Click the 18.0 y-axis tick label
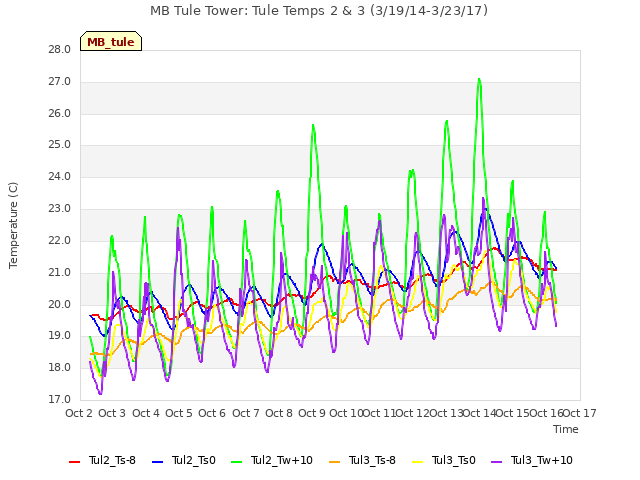The height and width of the screenshot is (480, 640). pos(60,368)
